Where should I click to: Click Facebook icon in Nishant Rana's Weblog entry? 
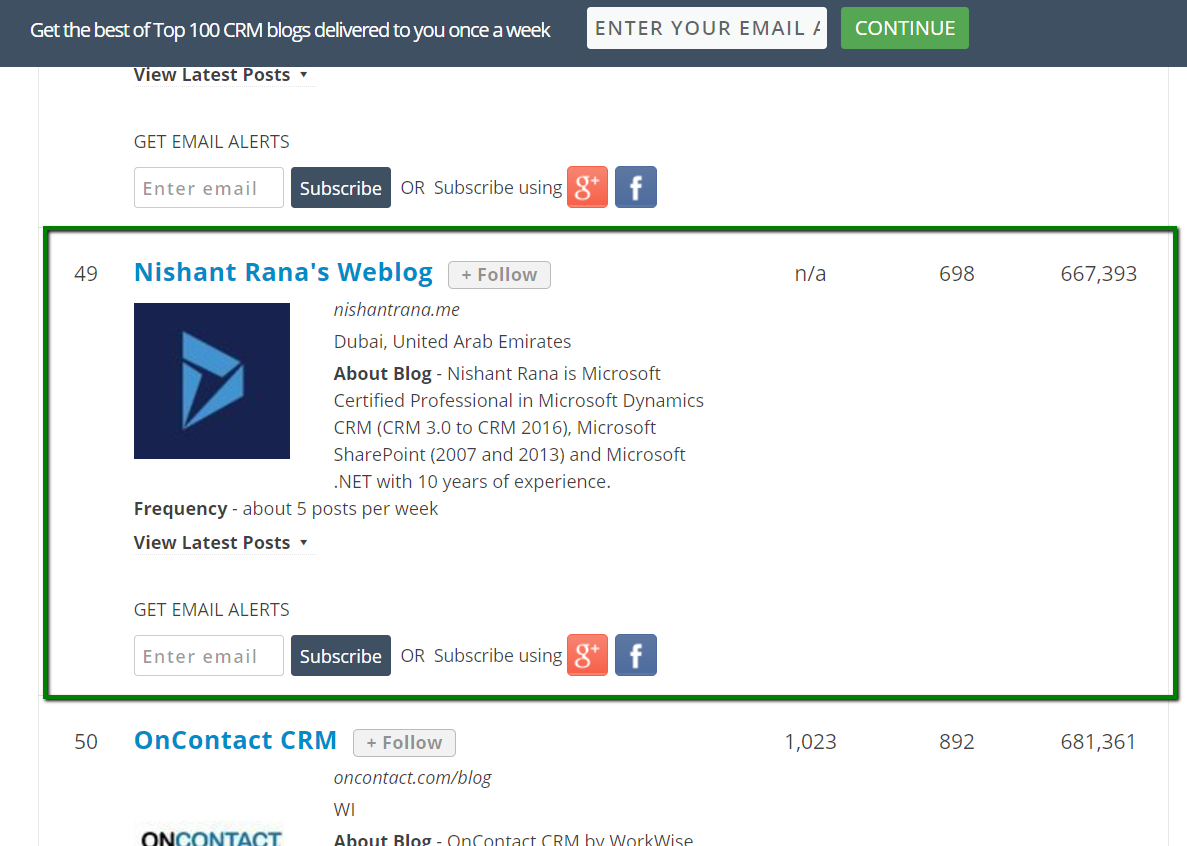coord(635,656)
